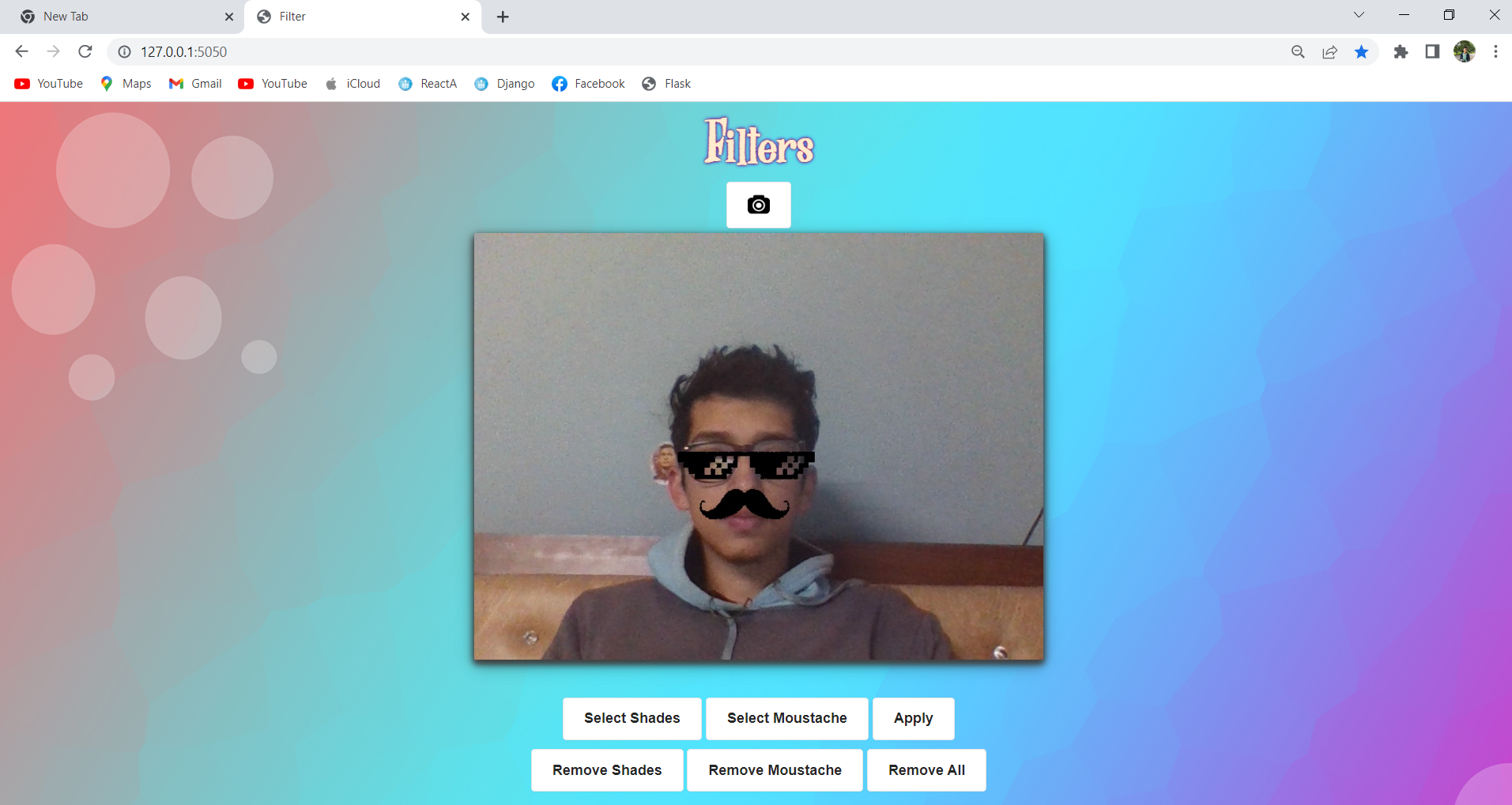The height and width of the screenshot is (805, 1512).
Task: Remove all filters with Remove All
Action: (926, 769)
